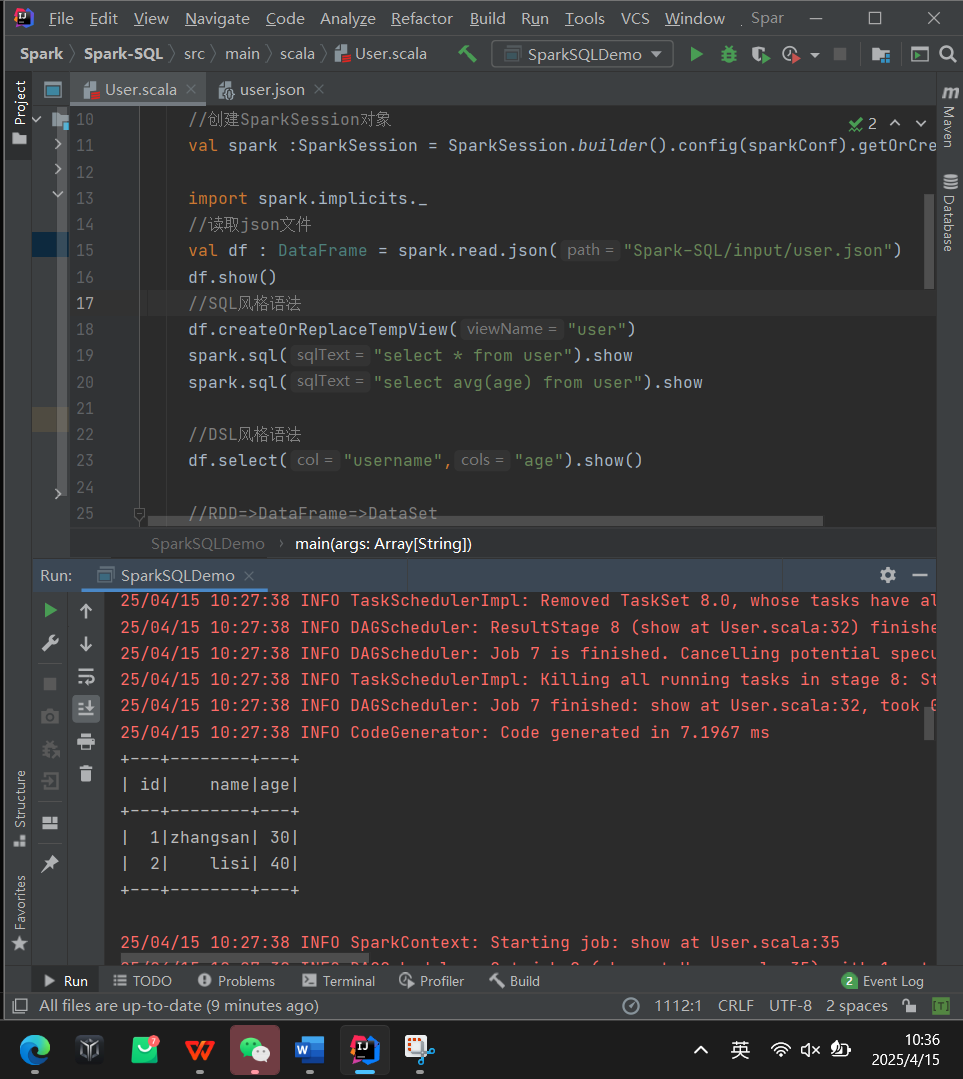Toggle the Favorites tool window
Image resolution: width=963 pixels, height=1079 pixels.
click(19, 912)
